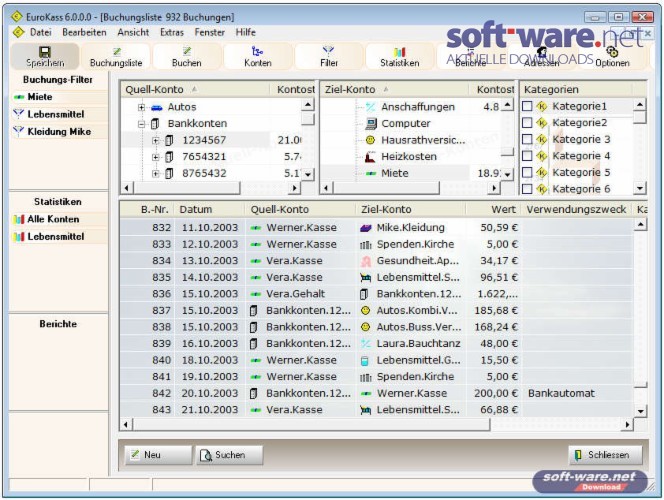Click the Speichern toolbar icon

pyautogui.click(x=45, y=52)
